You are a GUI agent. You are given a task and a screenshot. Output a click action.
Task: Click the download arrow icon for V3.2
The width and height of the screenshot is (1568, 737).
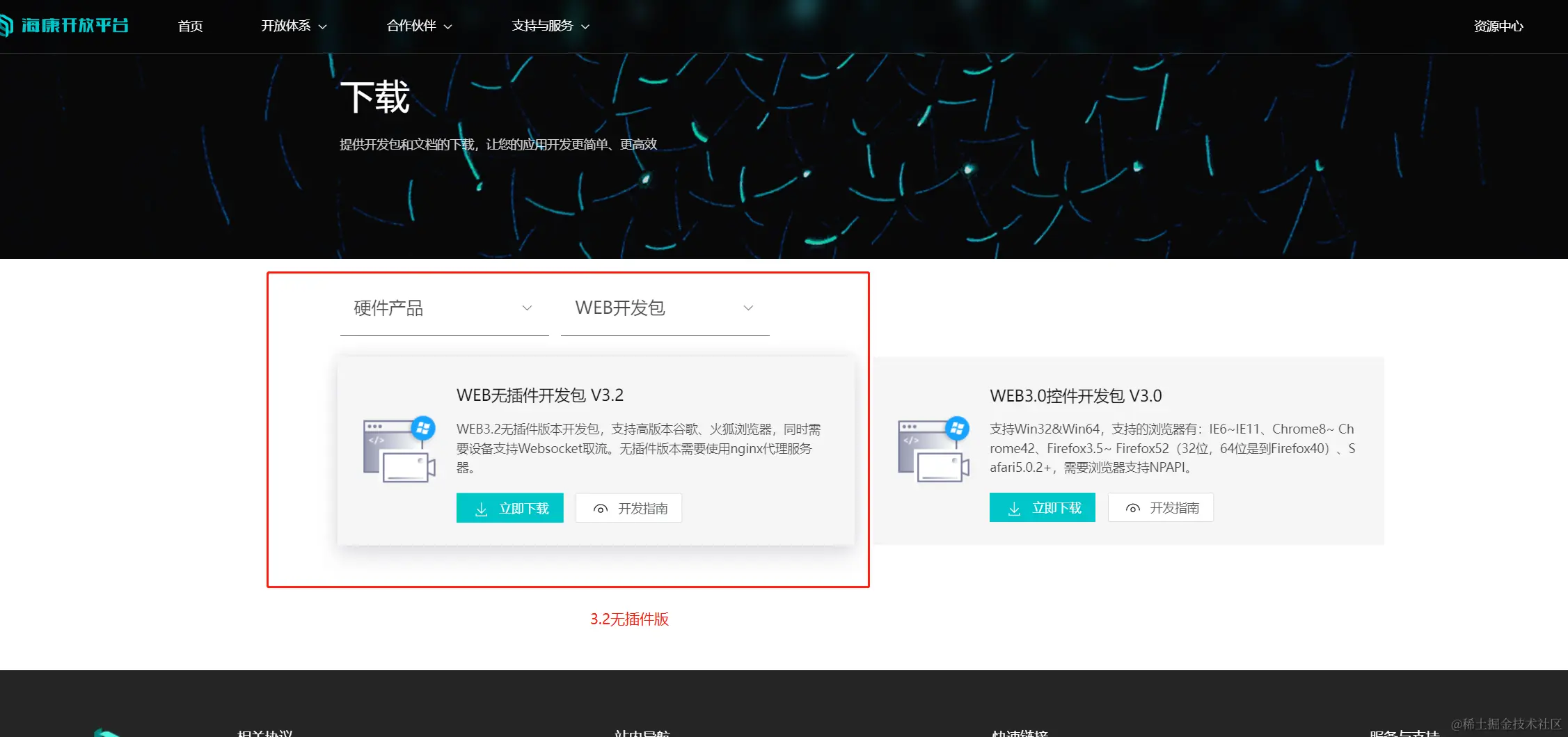481,509
